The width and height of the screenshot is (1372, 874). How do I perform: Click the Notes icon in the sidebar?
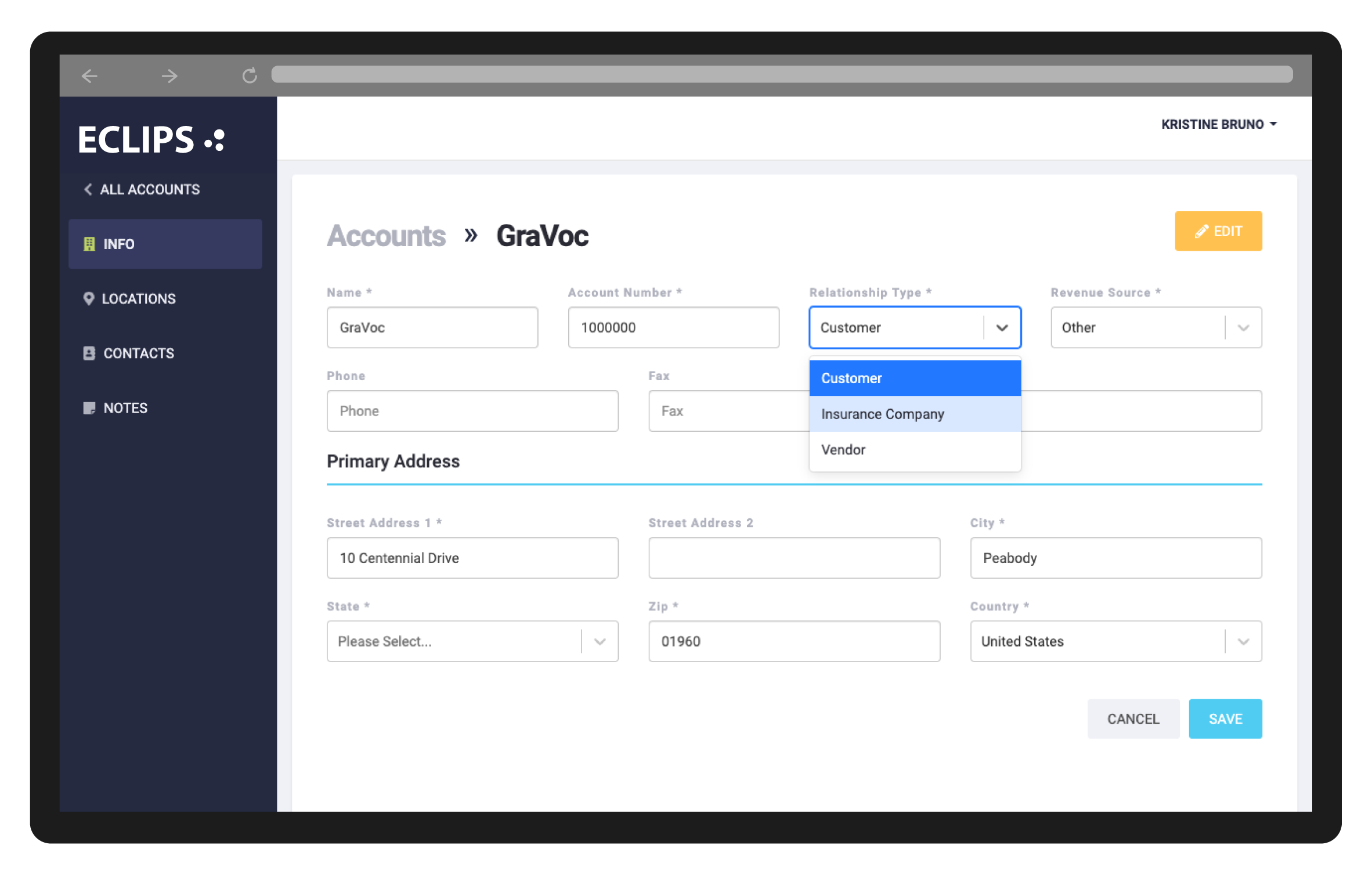pos(89,408)
